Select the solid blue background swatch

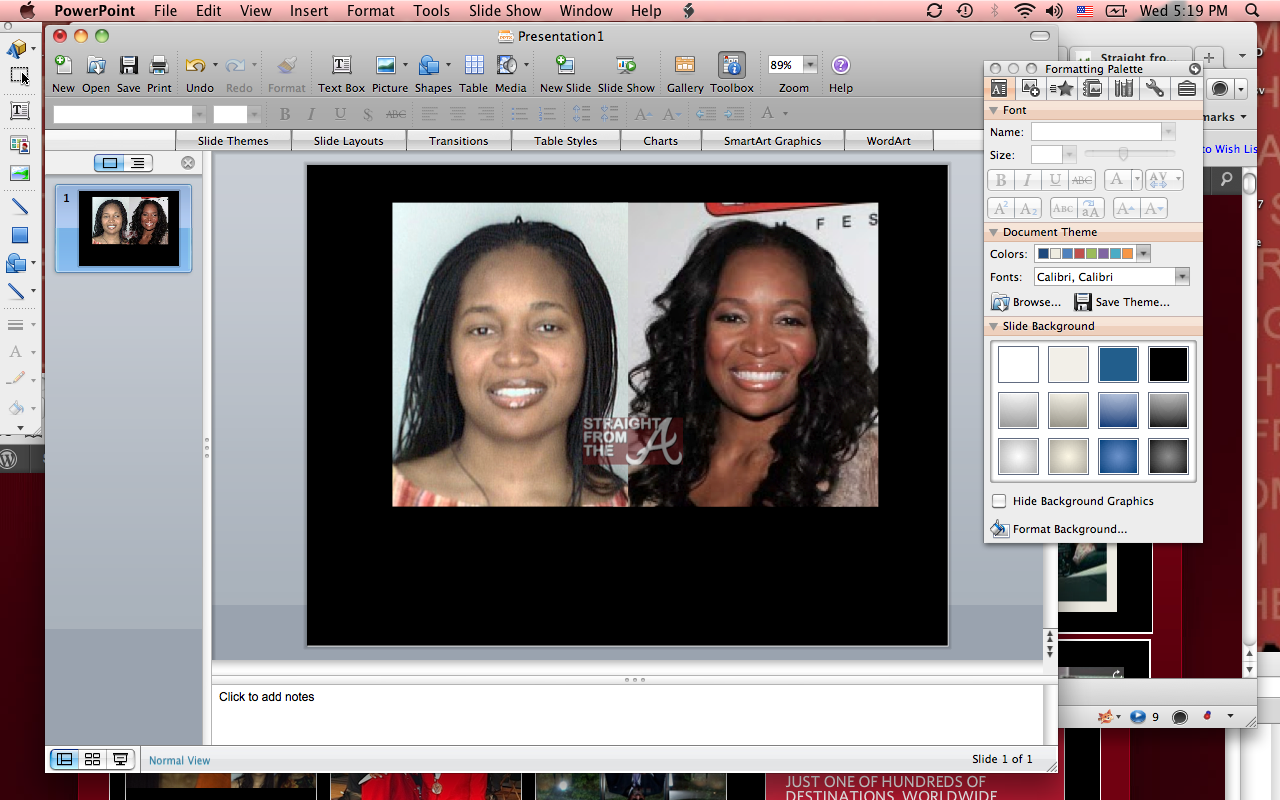tap(1118, 365)
